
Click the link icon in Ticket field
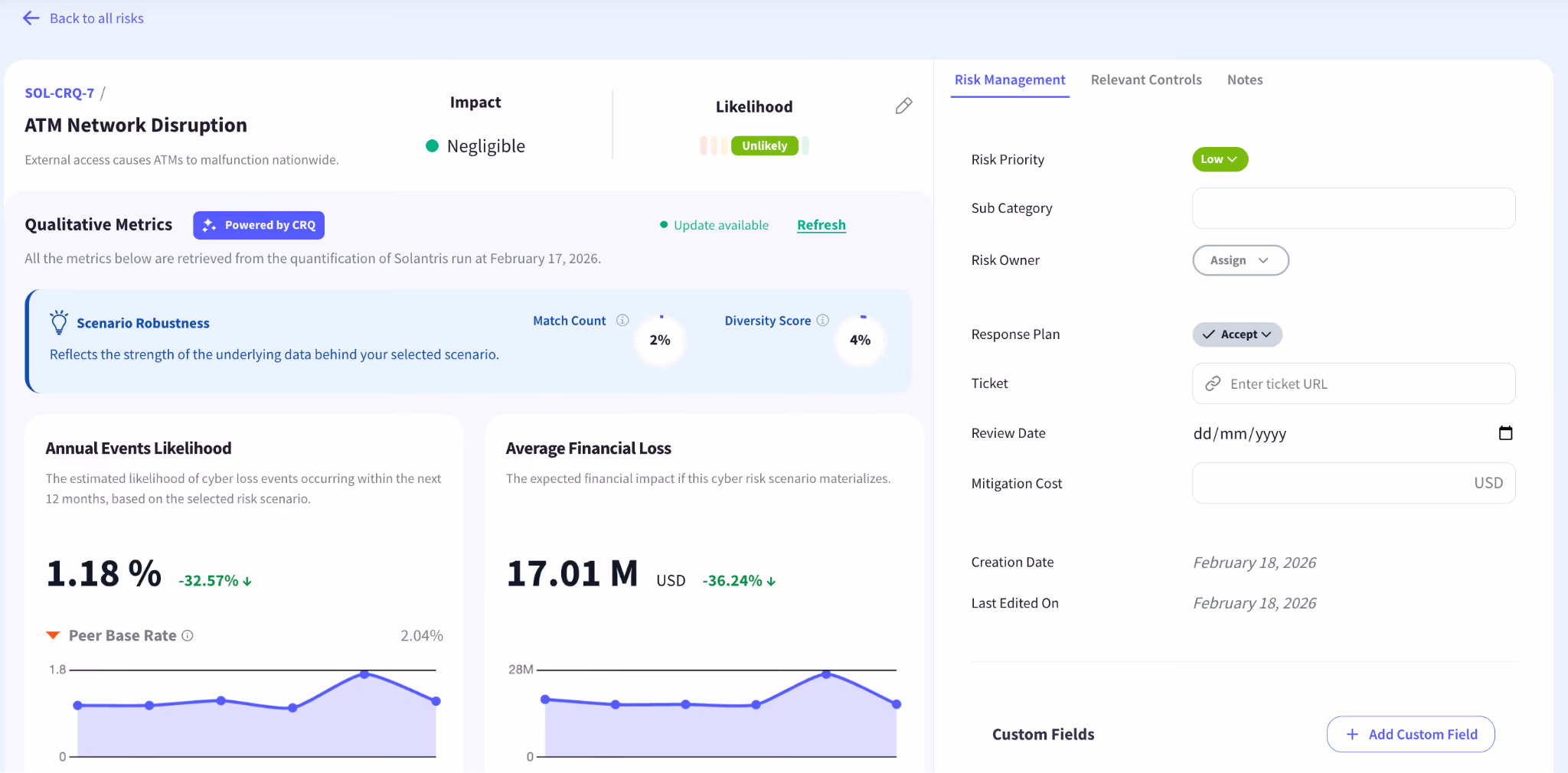click(x=1213, y=383)
